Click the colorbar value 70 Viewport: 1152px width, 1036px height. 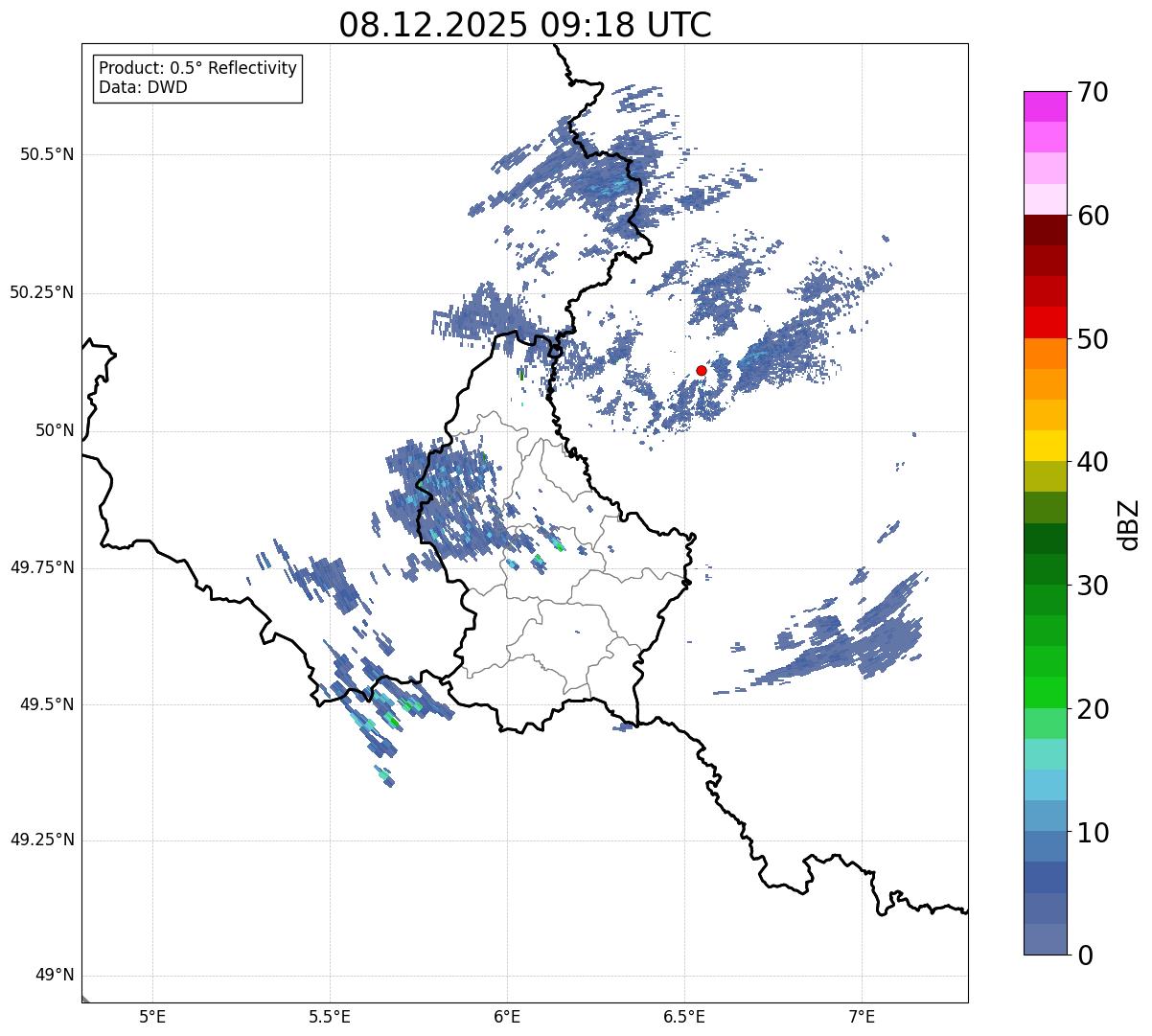pos(1094,92)
